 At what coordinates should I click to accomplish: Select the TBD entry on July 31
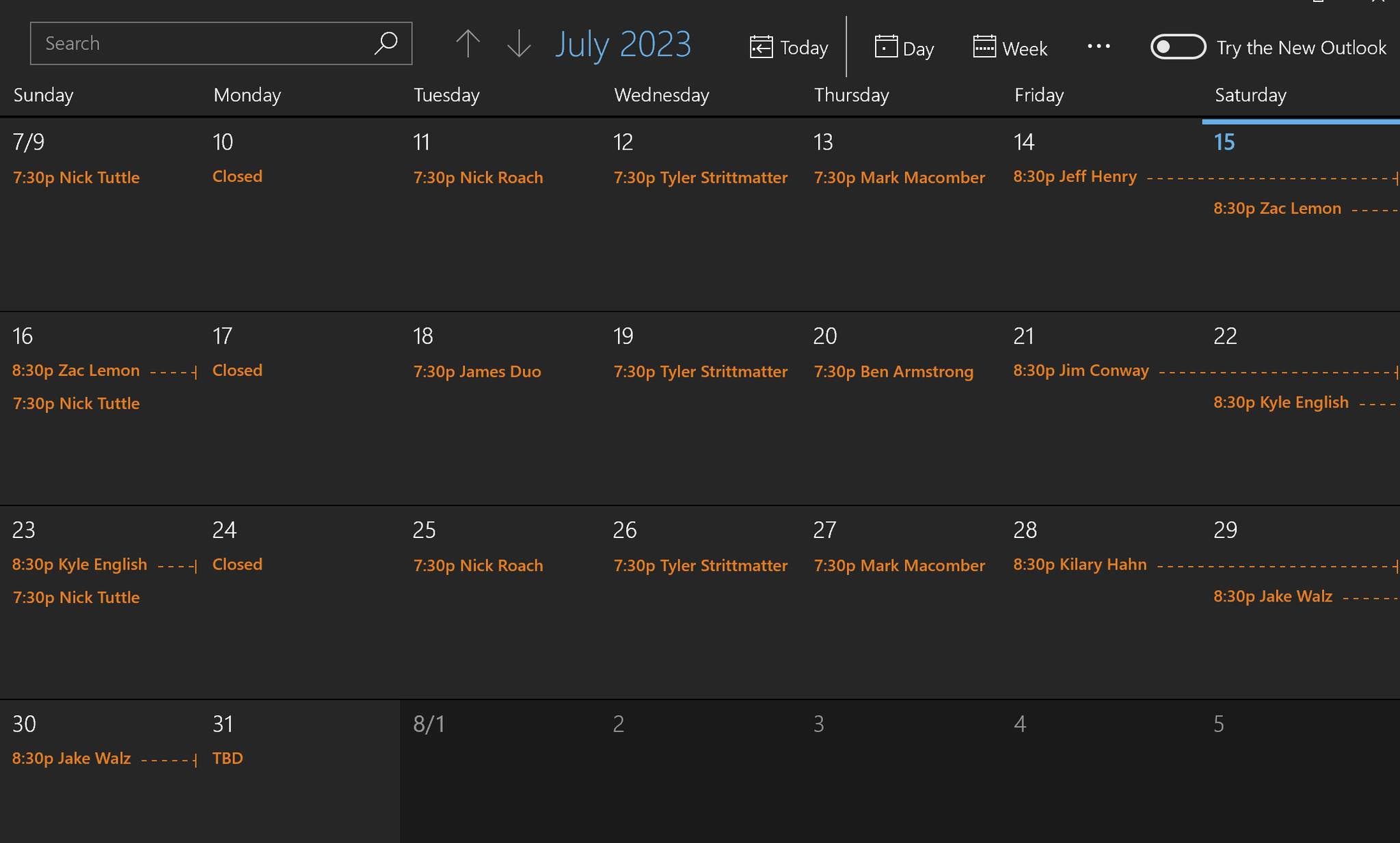(228, 758)
